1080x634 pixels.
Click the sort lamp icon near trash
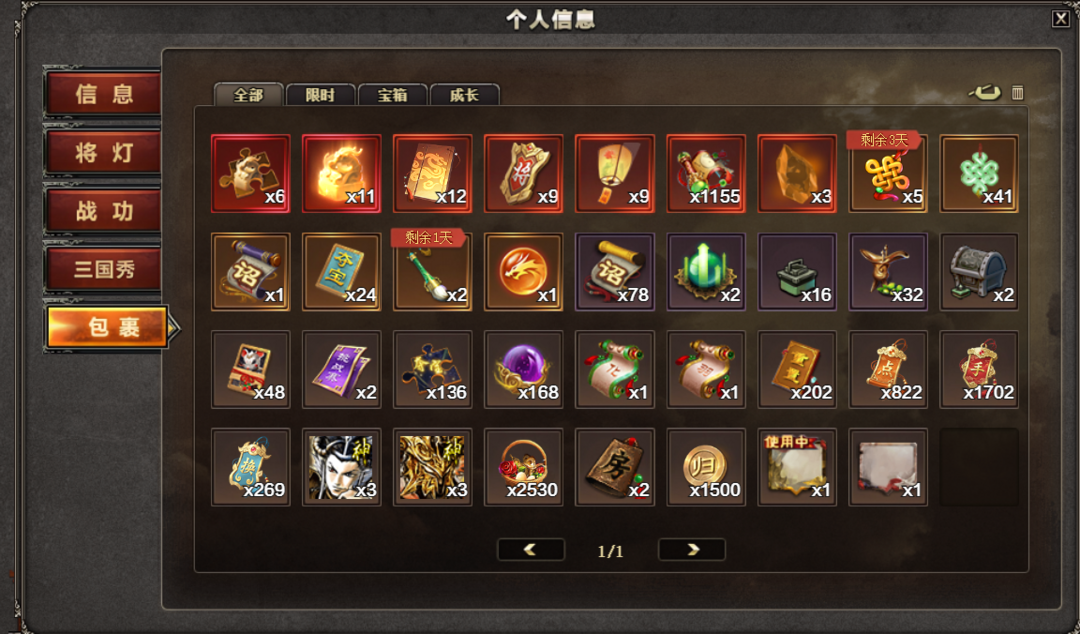[984, 92]
